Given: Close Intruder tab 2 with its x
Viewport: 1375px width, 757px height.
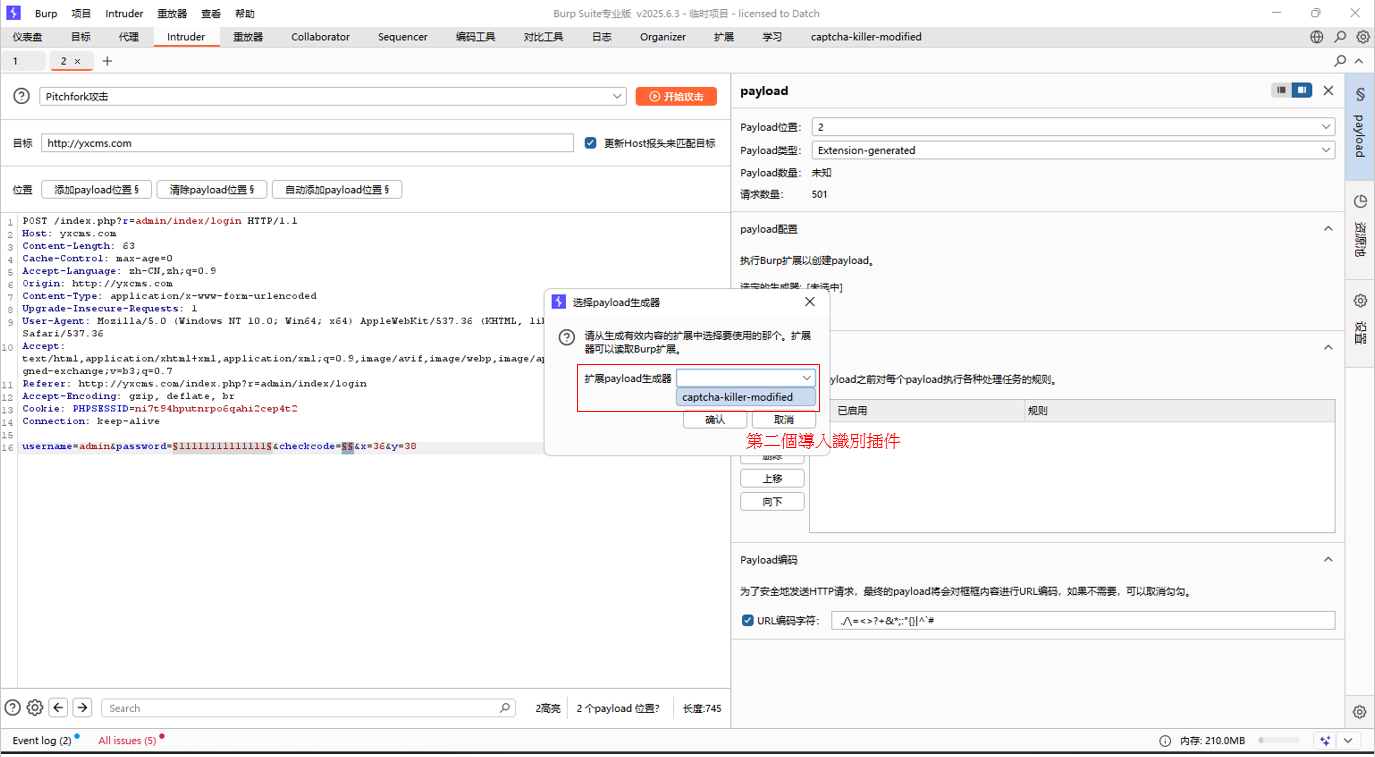Looking at the screenshot, I should click(77, 61).
